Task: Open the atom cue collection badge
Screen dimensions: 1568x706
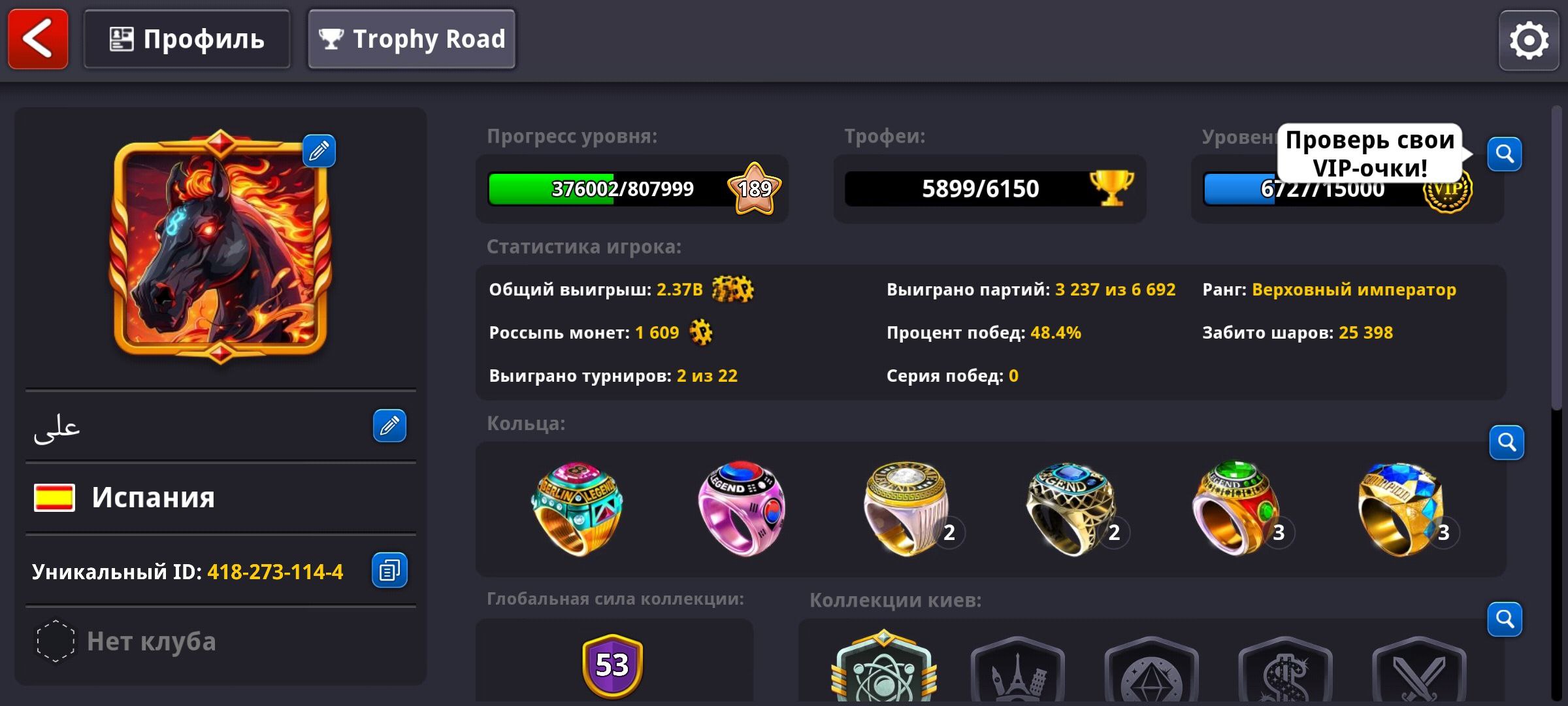Action: click(883, 668)
